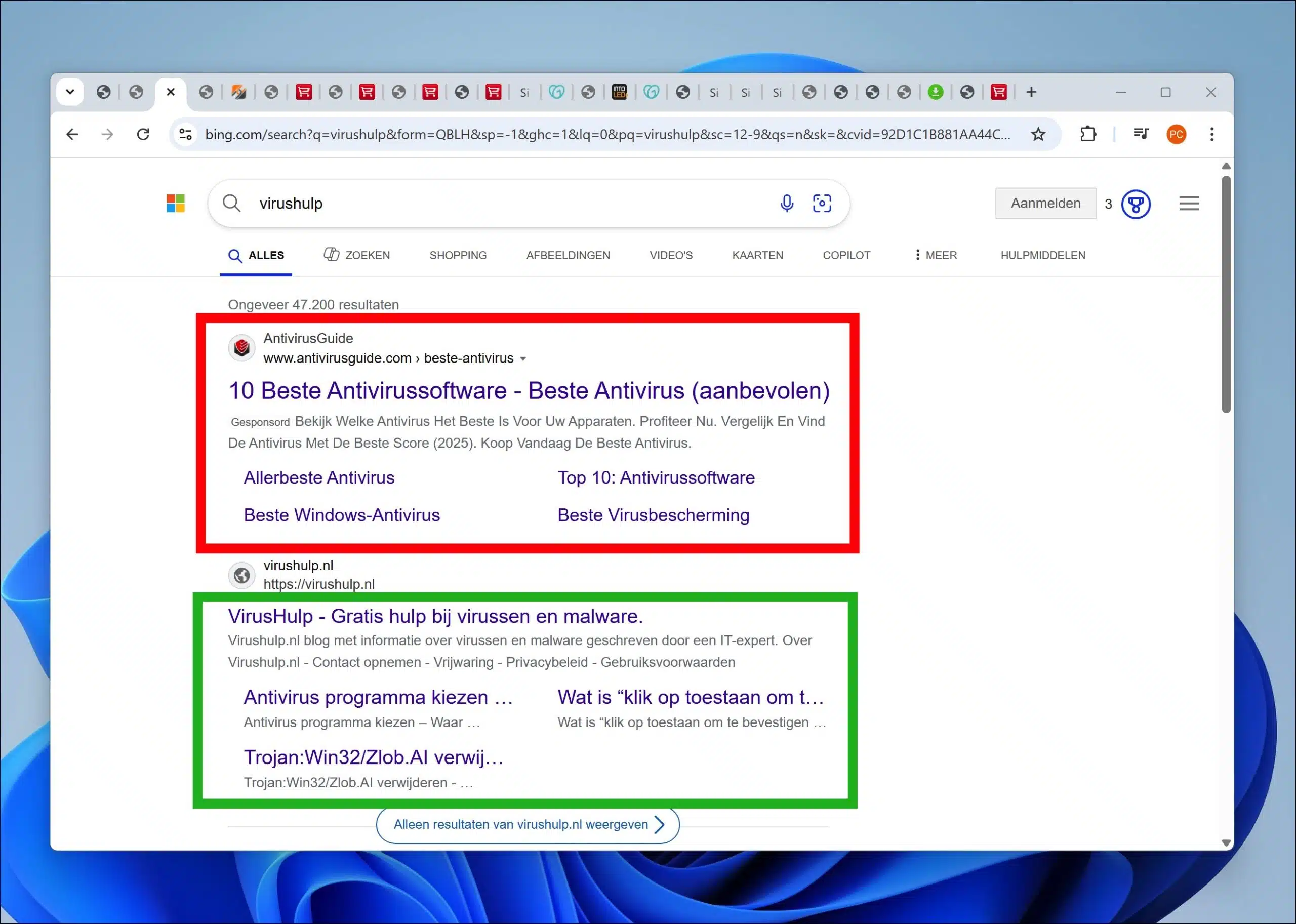Open Allerbeste Antivirus link
The height and width of the screenshot is (924, 1296).
(x=319, y=478)
